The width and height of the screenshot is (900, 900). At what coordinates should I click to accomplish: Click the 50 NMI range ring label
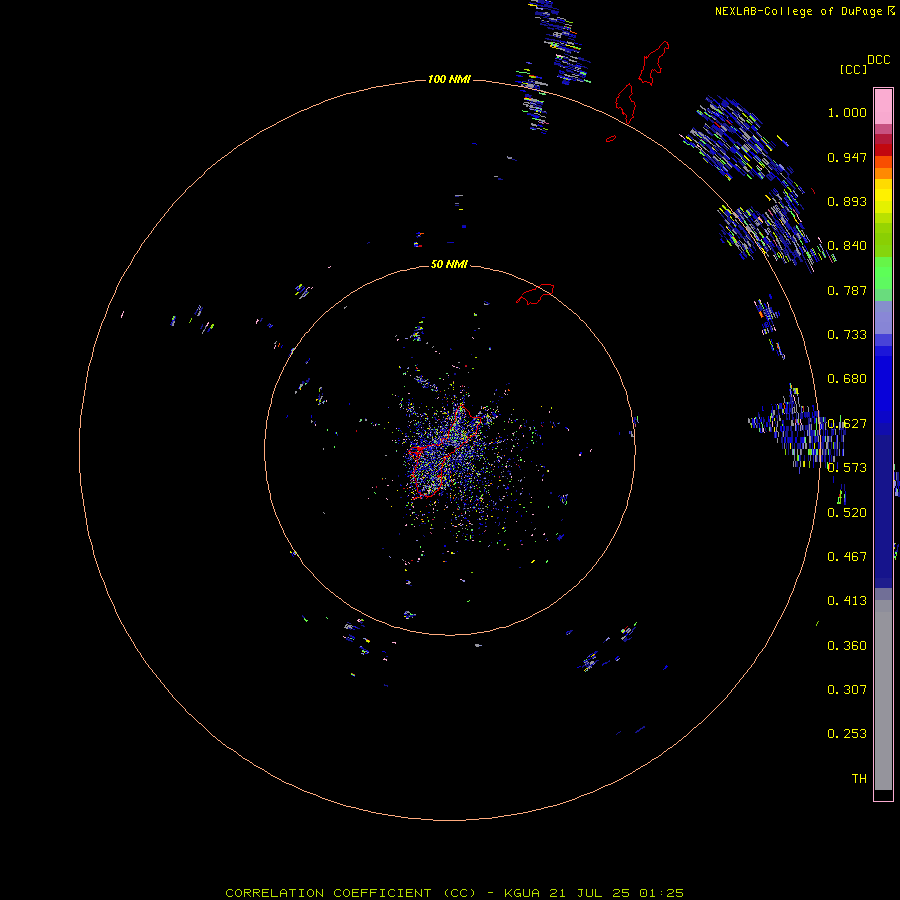click(449, 264)
